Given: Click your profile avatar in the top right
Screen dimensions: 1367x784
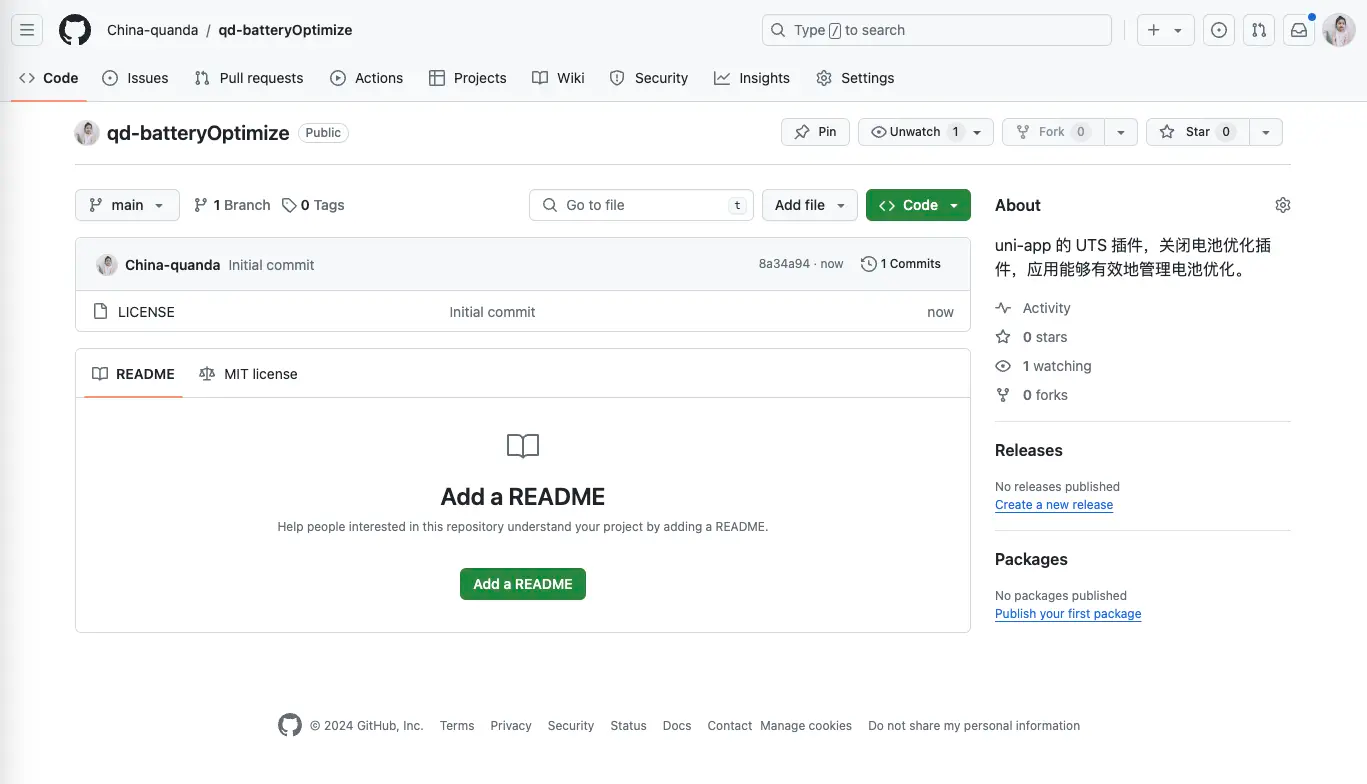Looking at the screenshot, I should click(x=1338, y=30).
